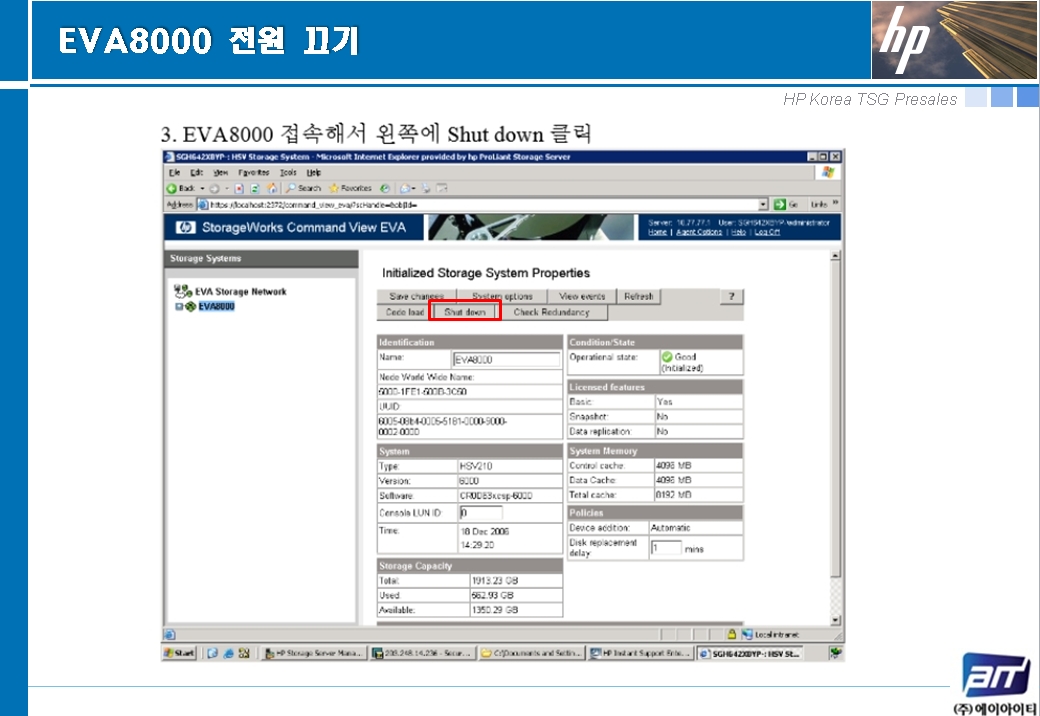1040x716 pixels.
Task: Click the Show Desktop quick launch icon
Action: click(x=212, y=653)
